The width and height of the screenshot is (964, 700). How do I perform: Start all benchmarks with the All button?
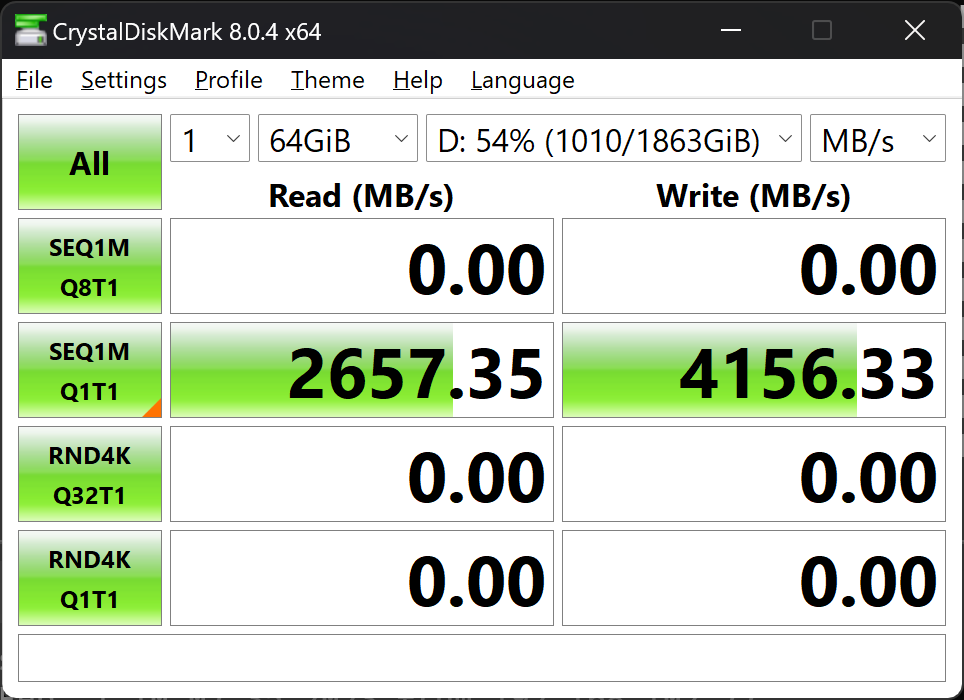[x=90, y=162]
